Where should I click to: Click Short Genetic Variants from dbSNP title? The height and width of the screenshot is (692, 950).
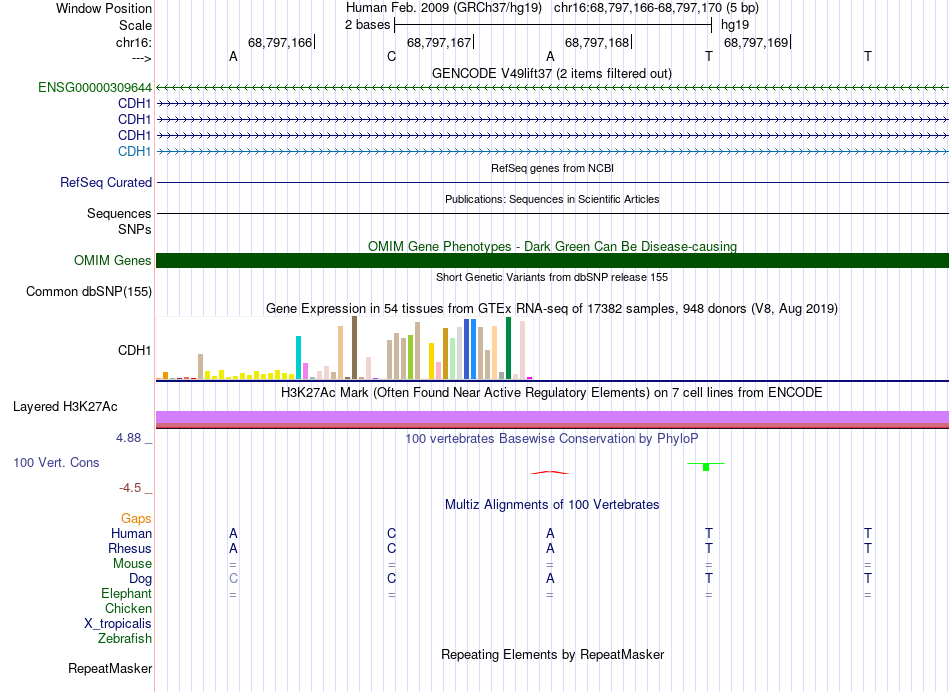tap(552, 277)
